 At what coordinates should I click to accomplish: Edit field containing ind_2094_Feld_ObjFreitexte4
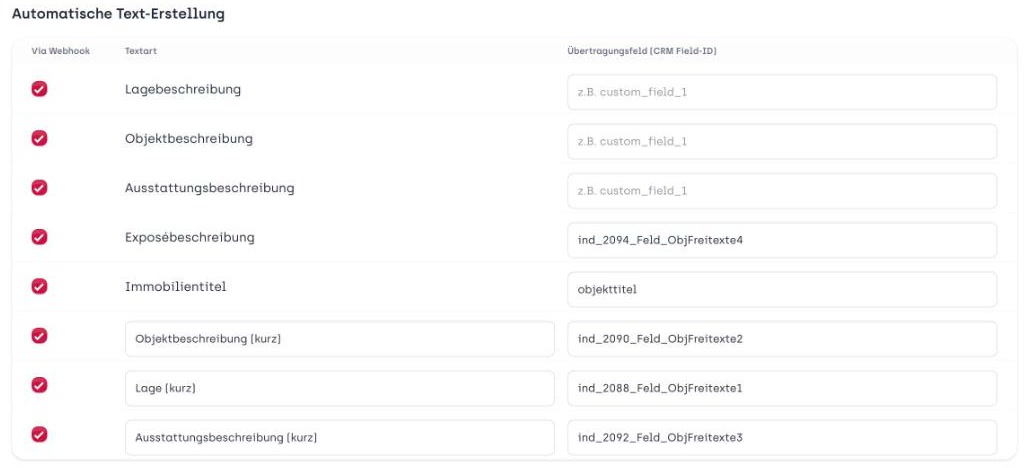pyautogui.click(x=782, y=240)
